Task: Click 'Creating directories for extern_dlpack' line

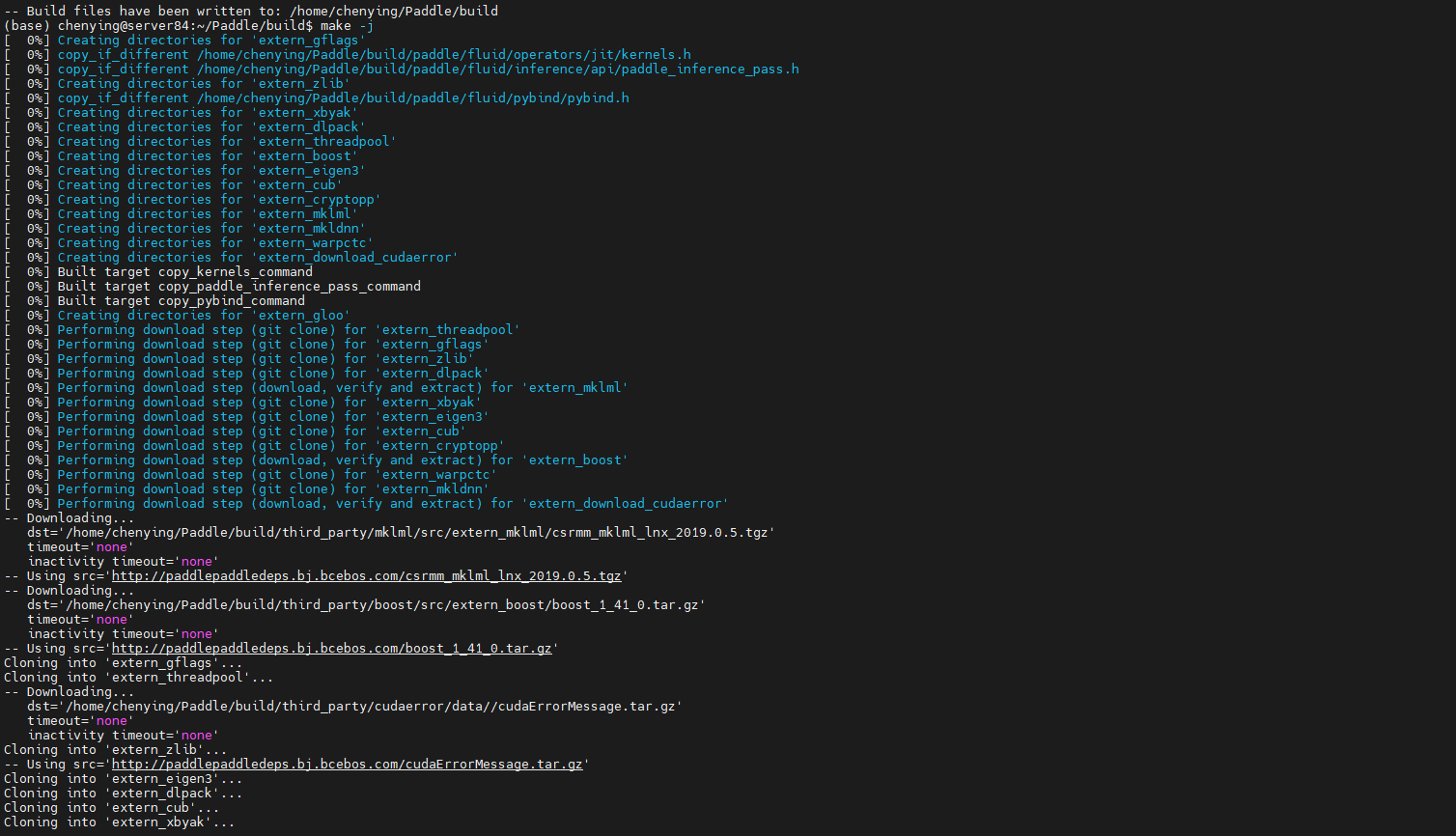Action: 185,126
